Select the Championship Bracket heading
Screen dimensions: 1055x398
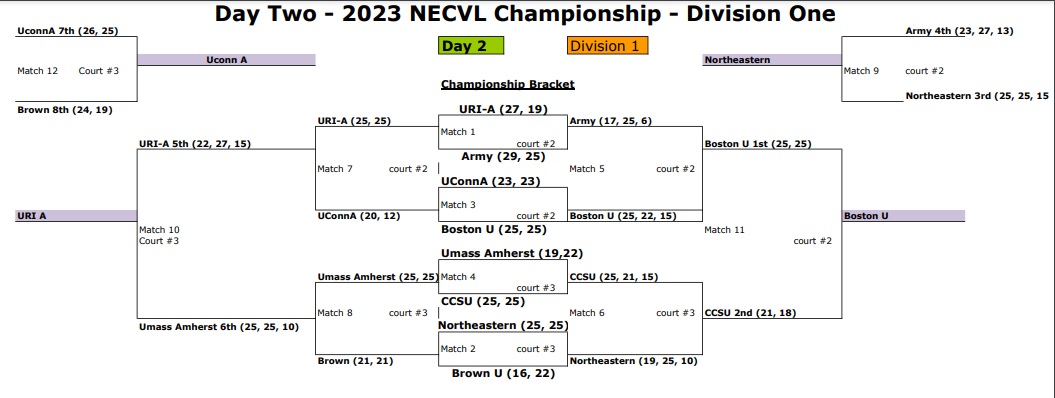click(x=508, y=84)
